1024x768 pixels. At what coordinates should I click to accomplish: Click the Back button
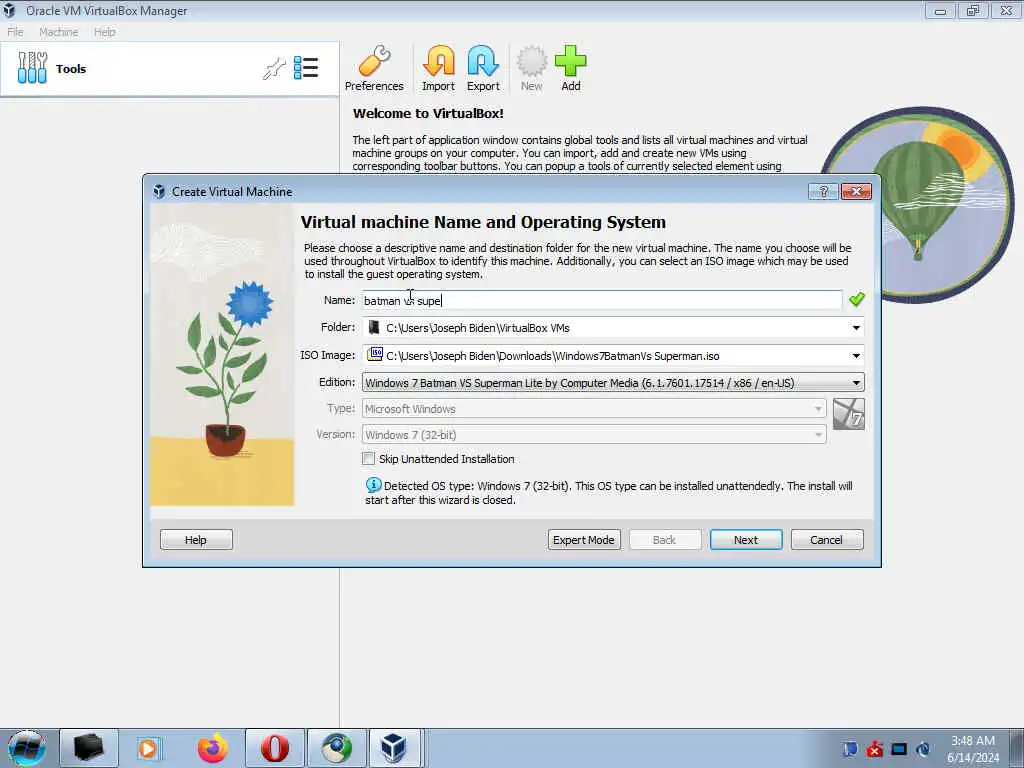coord(665,539)
